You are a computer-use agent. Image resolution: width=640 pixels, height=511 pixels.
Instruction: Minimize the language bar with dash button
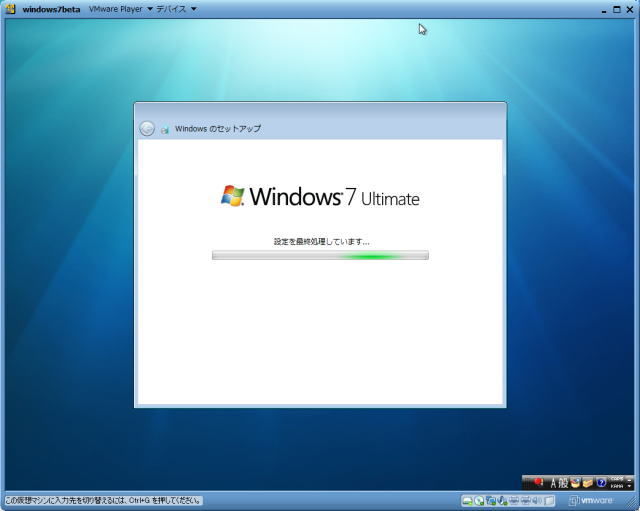click(x=629, y=480)
